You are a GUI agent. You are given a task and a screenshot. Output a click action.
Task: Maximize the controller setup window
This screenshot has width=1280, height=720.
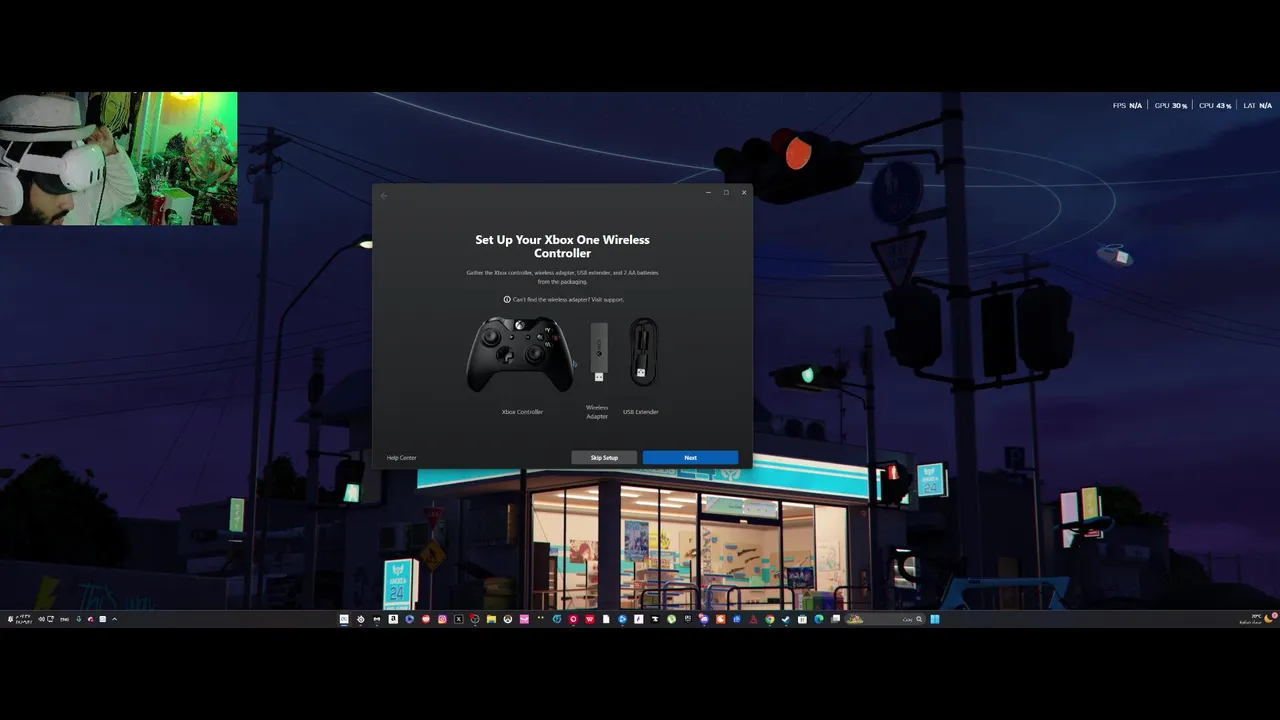(726, 192)
